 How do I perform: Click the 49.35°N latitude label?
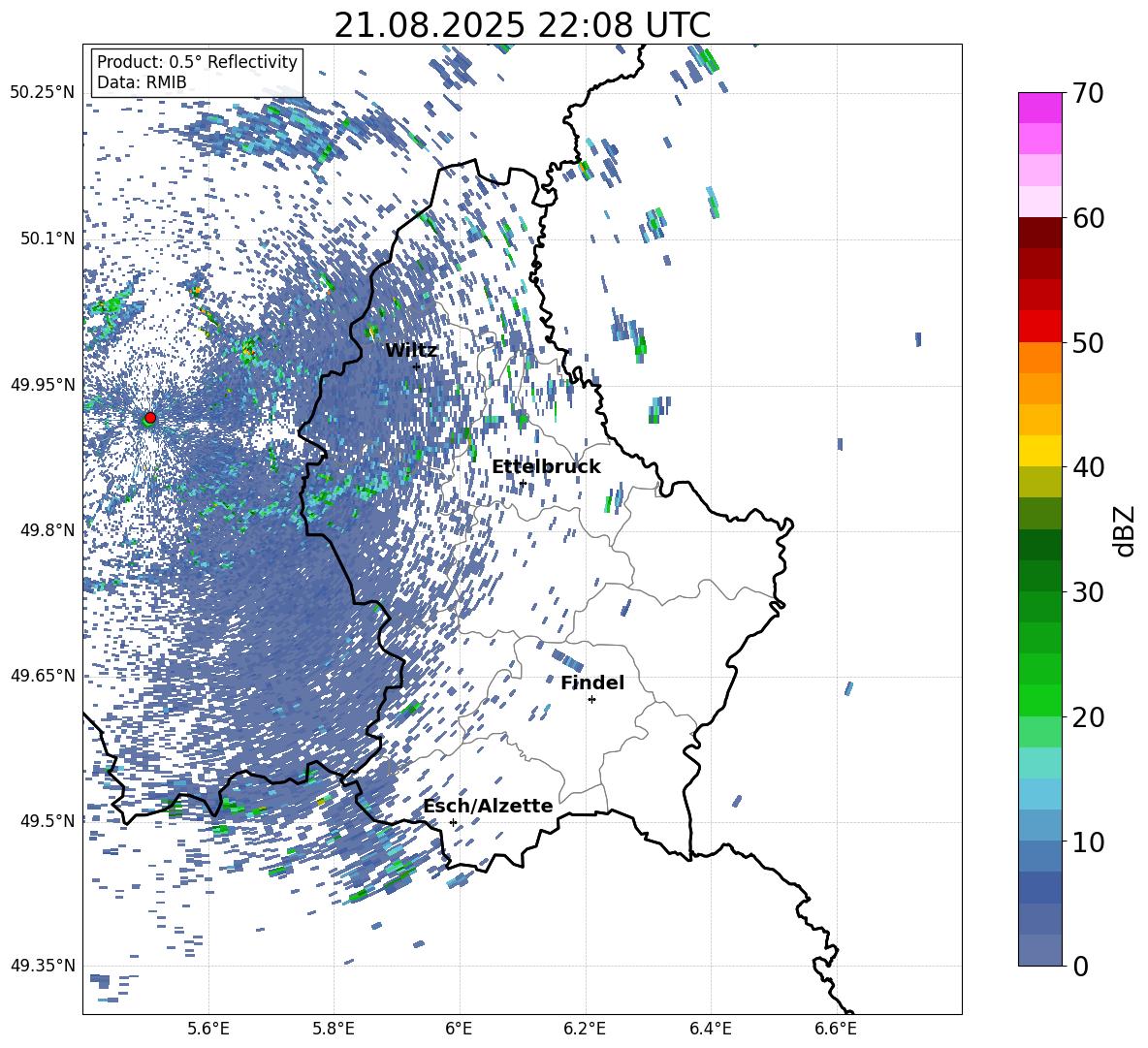pyautogui.click(x=43, y=966)
